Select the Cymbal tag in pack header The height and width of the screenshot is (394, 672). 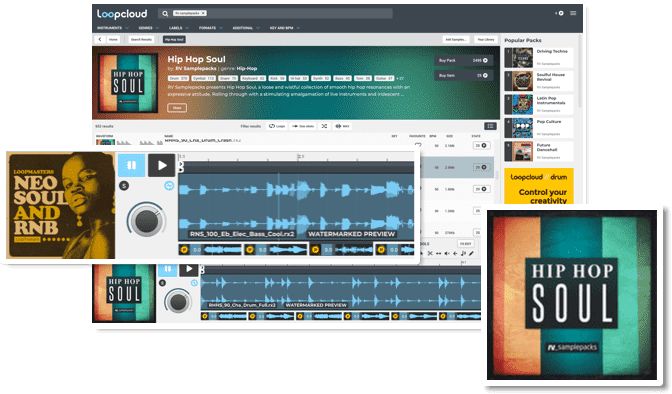pos(203,78)
